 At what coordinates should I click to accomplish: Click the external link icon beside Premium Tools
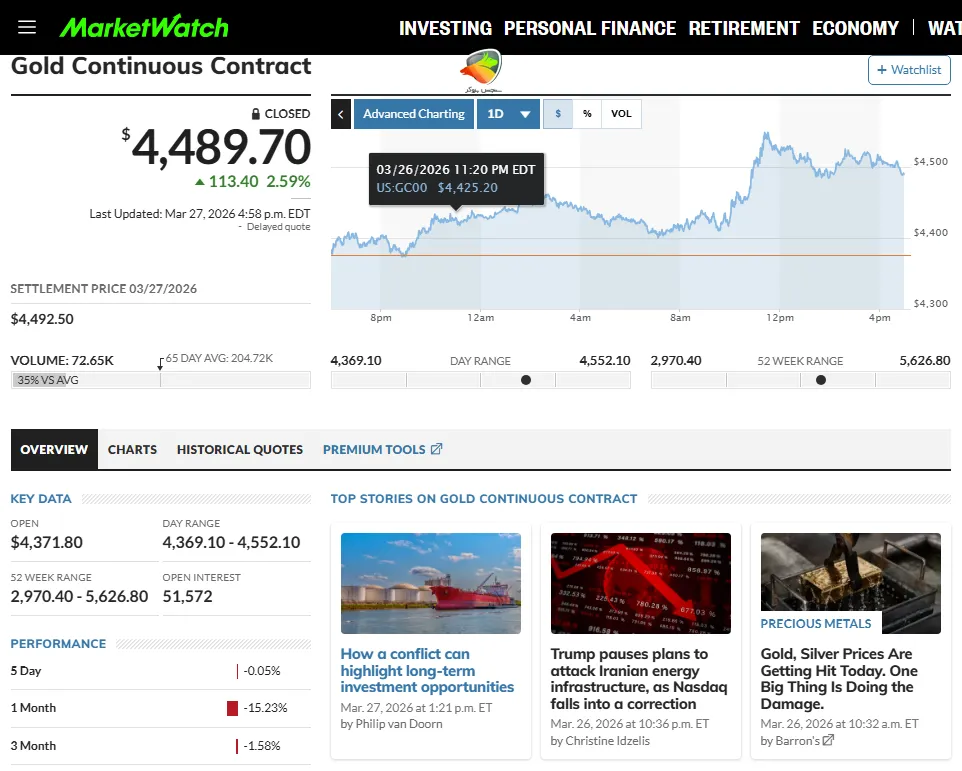436,449
